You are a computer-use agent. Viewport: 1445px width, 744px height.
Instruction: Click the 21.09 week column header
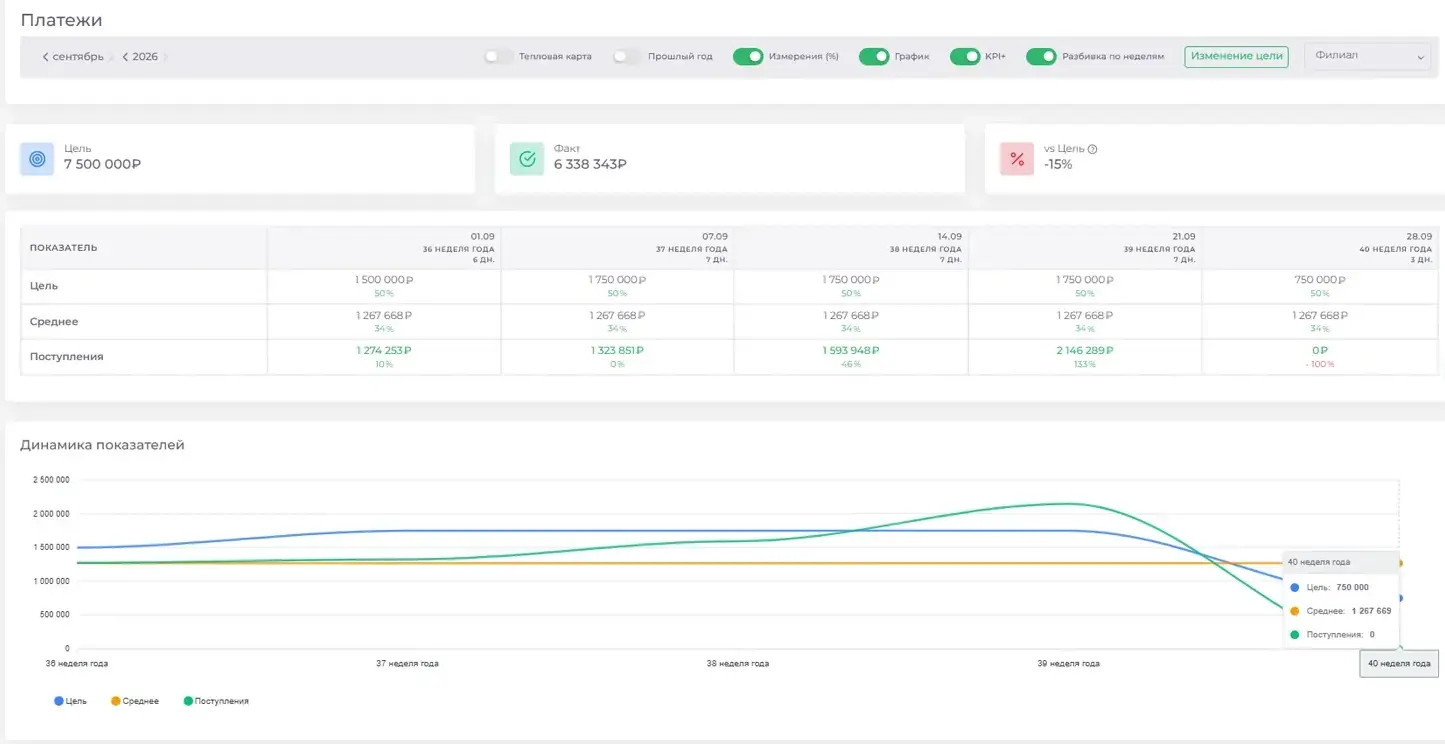pyautogui.click(x=1085, y=248)
